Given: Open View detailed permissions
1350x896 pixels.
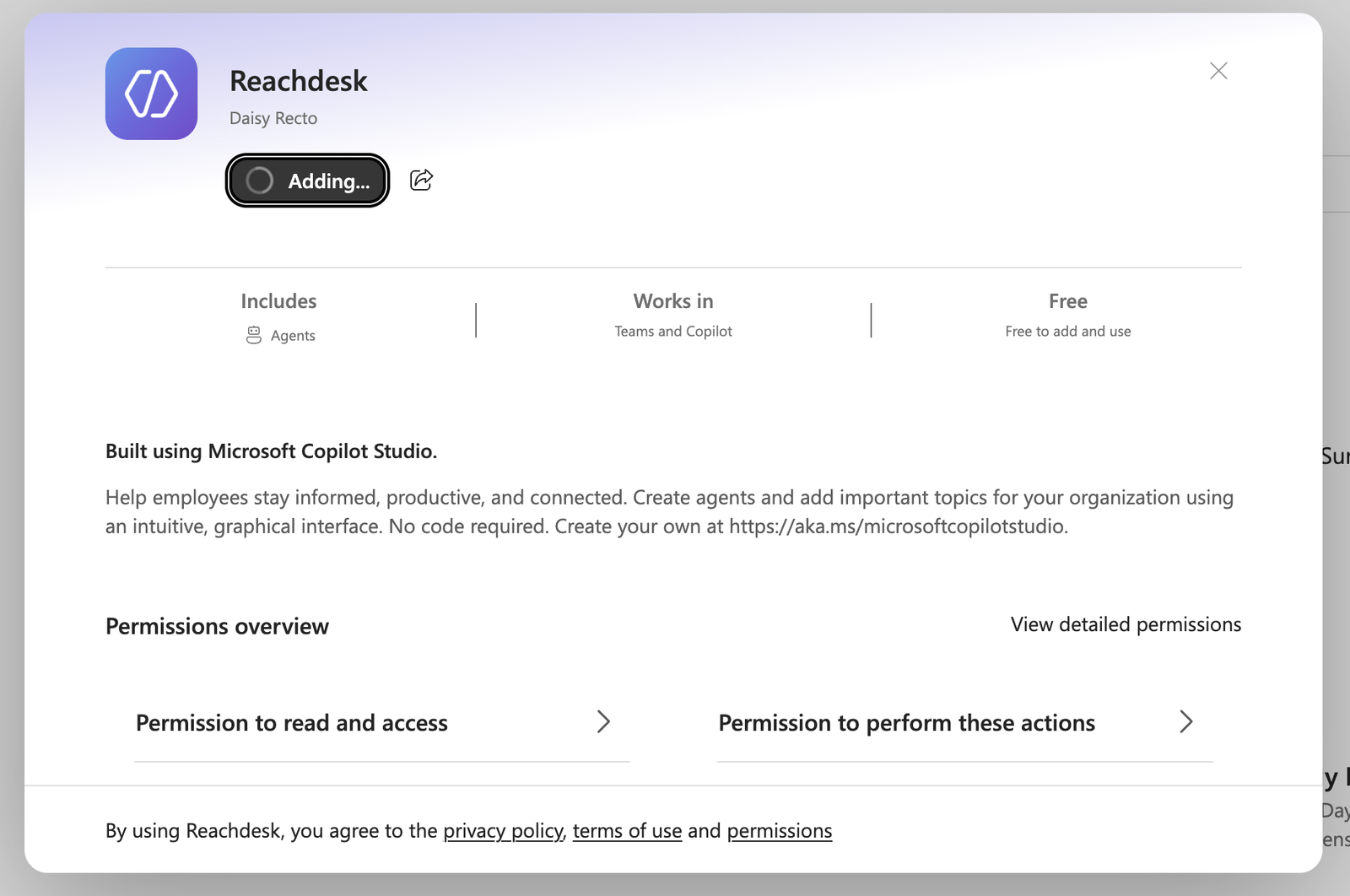Looking at the screenshot, I should tap(1126, 624).
